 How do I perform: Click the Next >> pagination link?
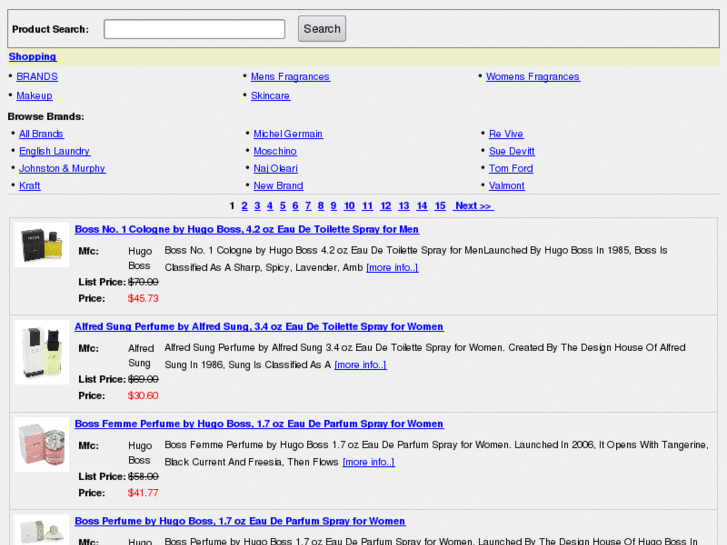(473, 206)
